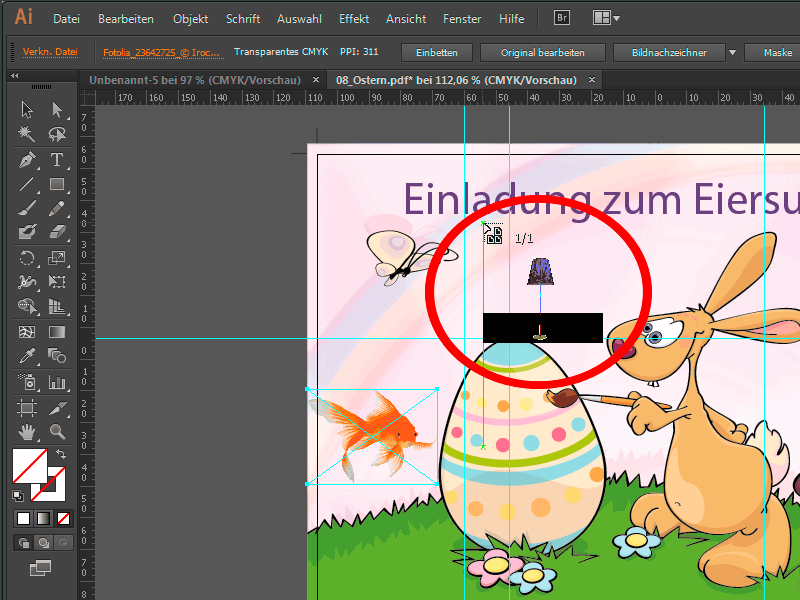The width and height of the screenshot is (800, 600).
Task: Pick the Line Segment tool
Action: (27, 184)
